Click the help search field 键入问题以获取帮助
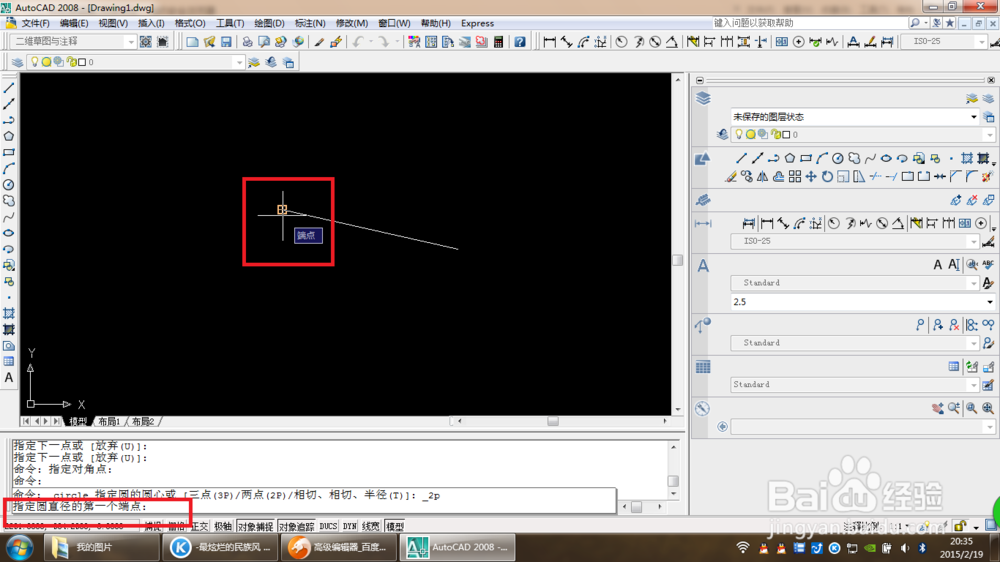This screenshot has width=1000, height=562. click(x=810, y=23)
